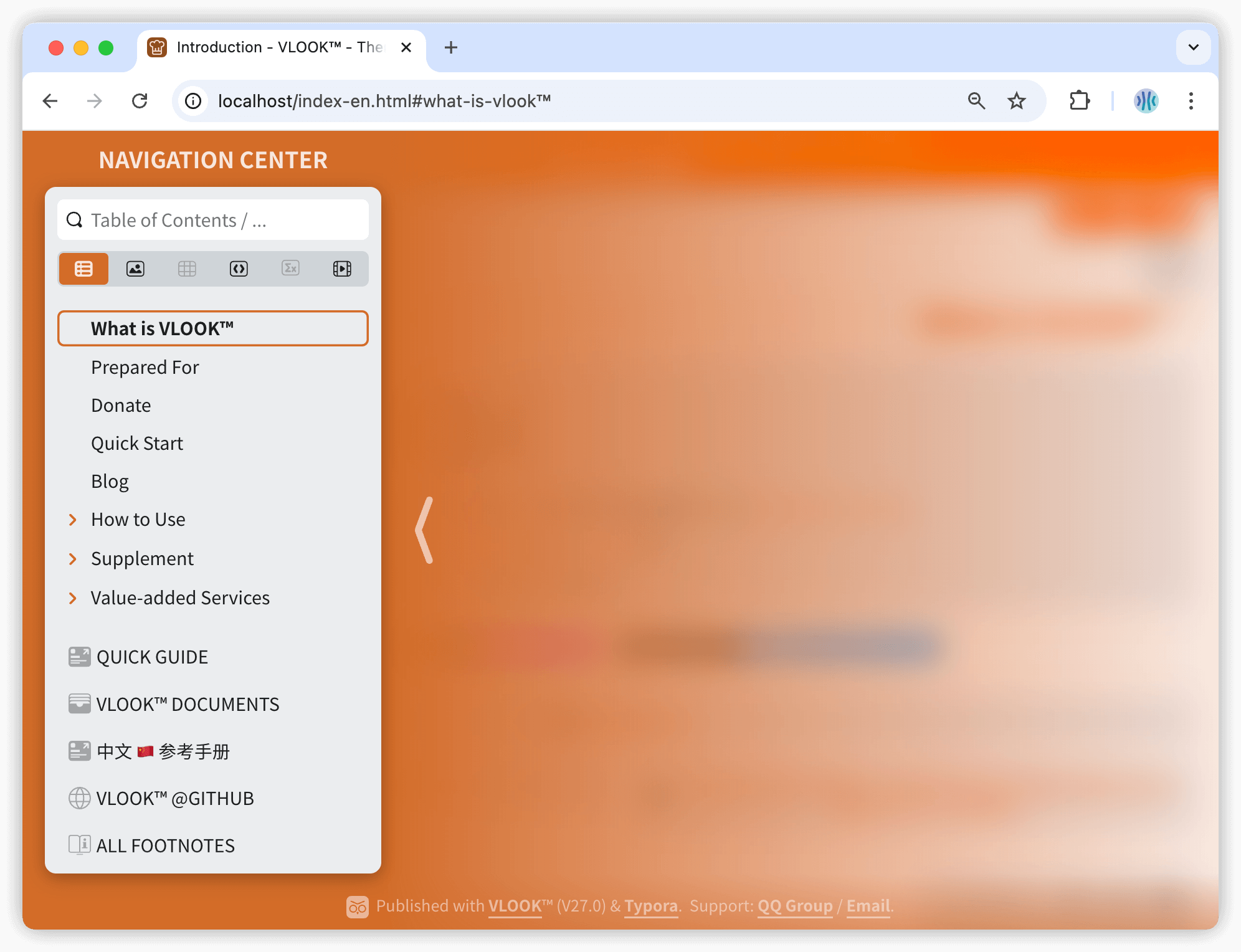
Task: Click the QUICK GUIDE document icon
Action: click(x=79, y=657)
